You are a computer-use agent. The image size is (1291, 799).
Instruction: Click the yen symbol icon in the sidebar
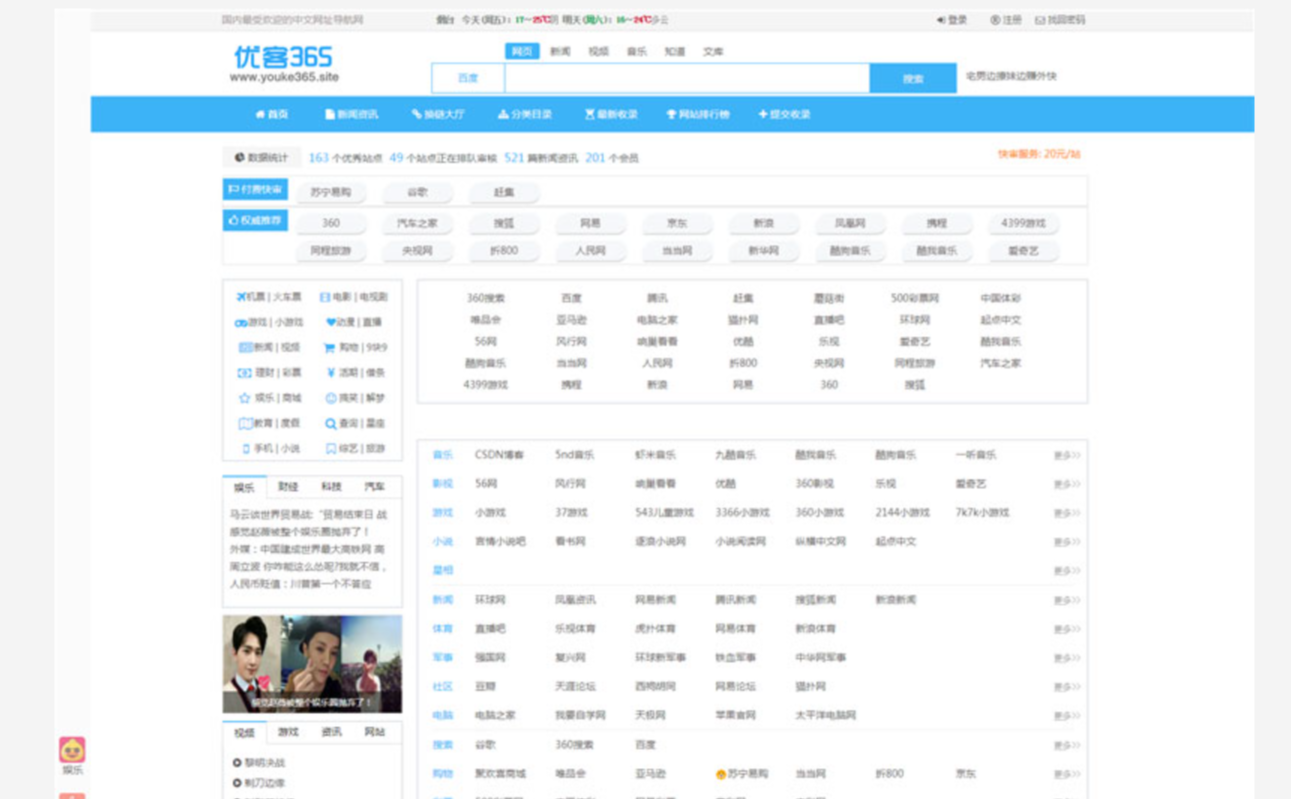(331, 372)
